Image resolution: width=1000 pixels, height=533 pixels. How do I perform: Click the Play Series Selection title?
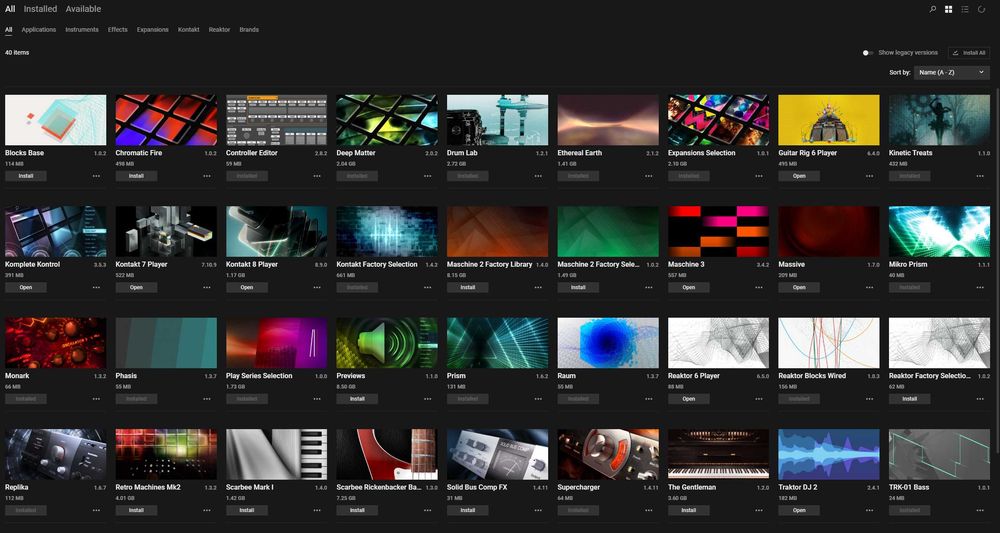[x=259, y=376]
